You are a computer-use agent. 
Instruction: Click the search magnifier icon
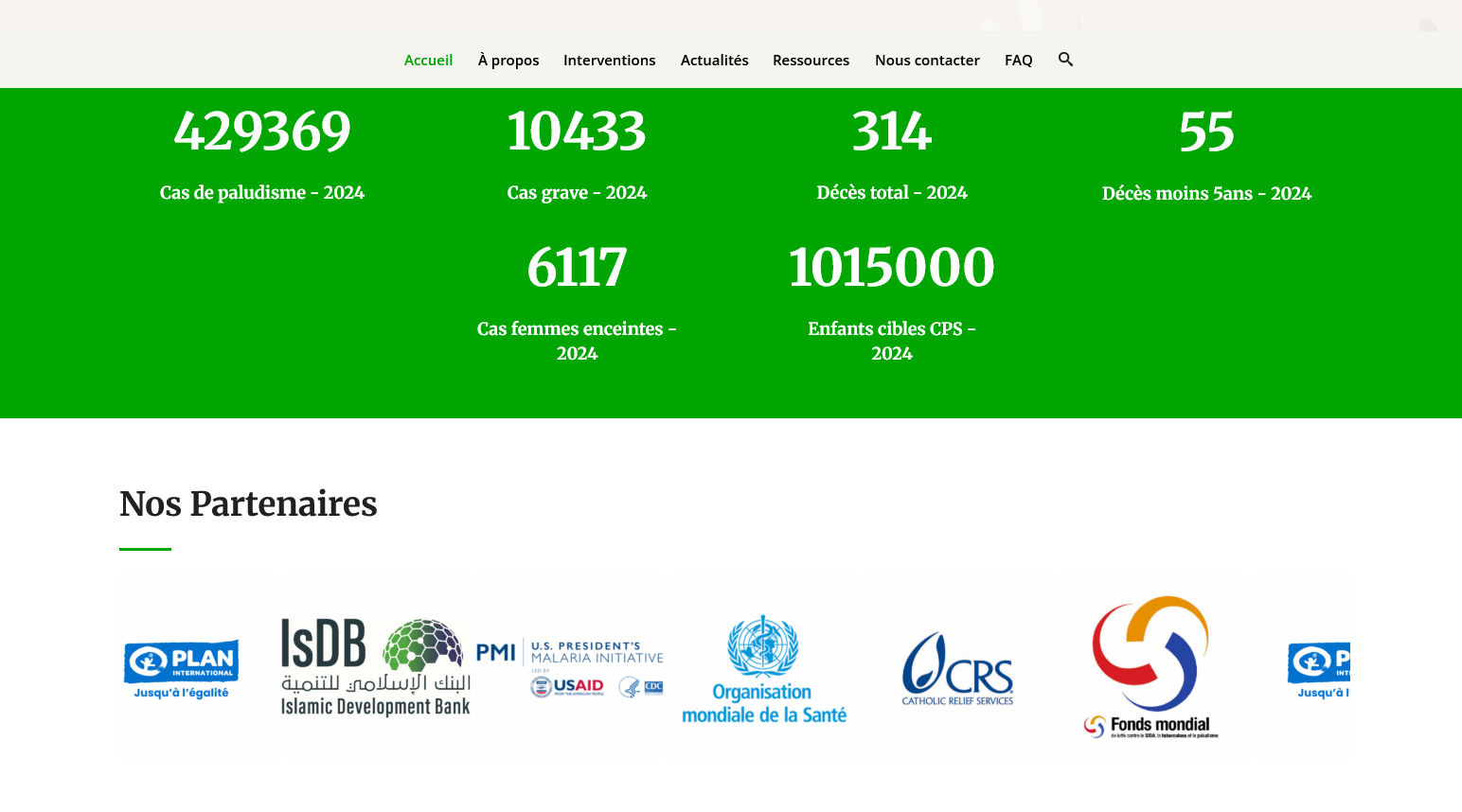tap(1065, 60)
